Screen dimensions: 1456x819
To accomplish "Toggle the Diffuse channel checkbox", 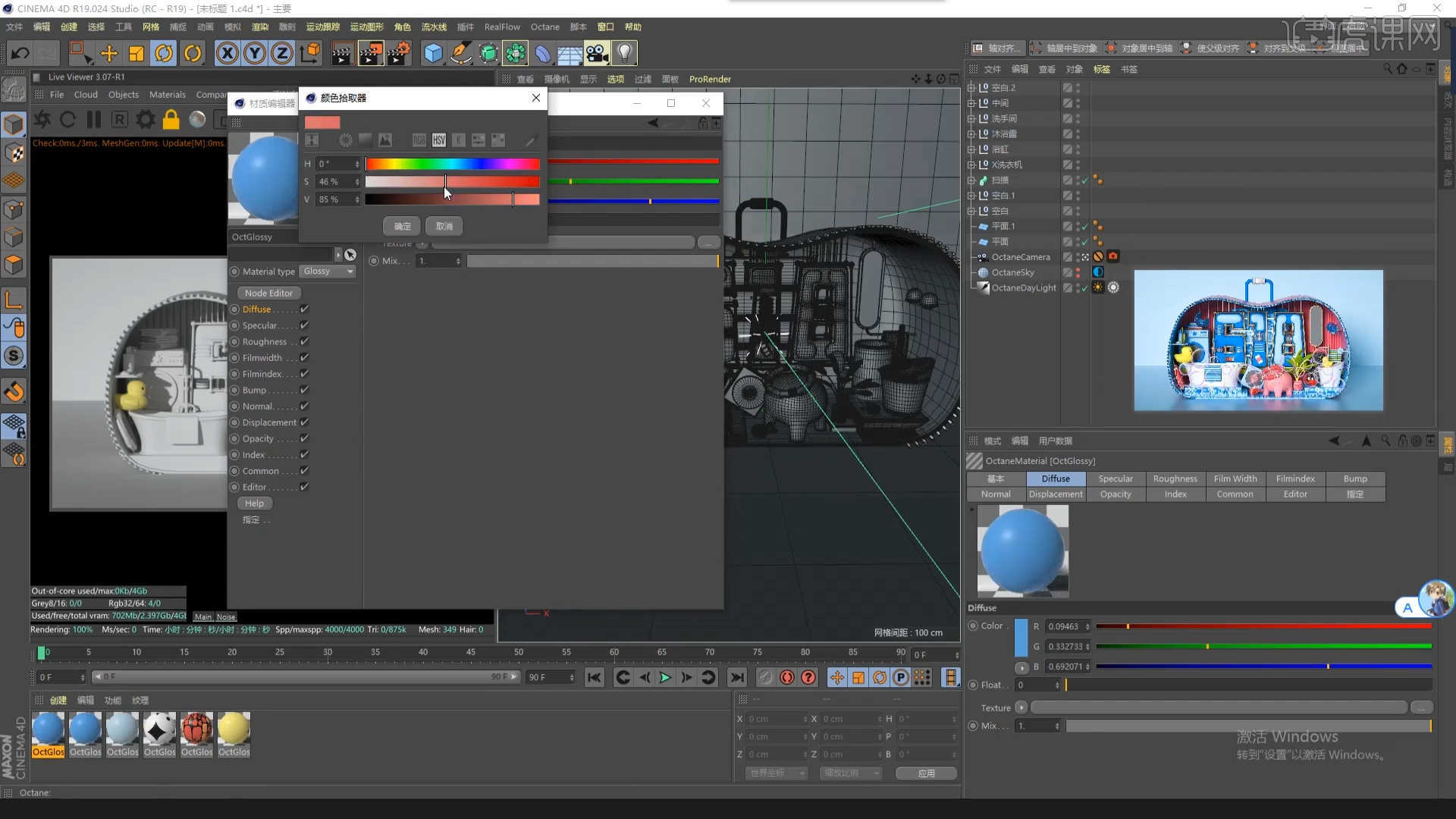I will pos(304,309).
